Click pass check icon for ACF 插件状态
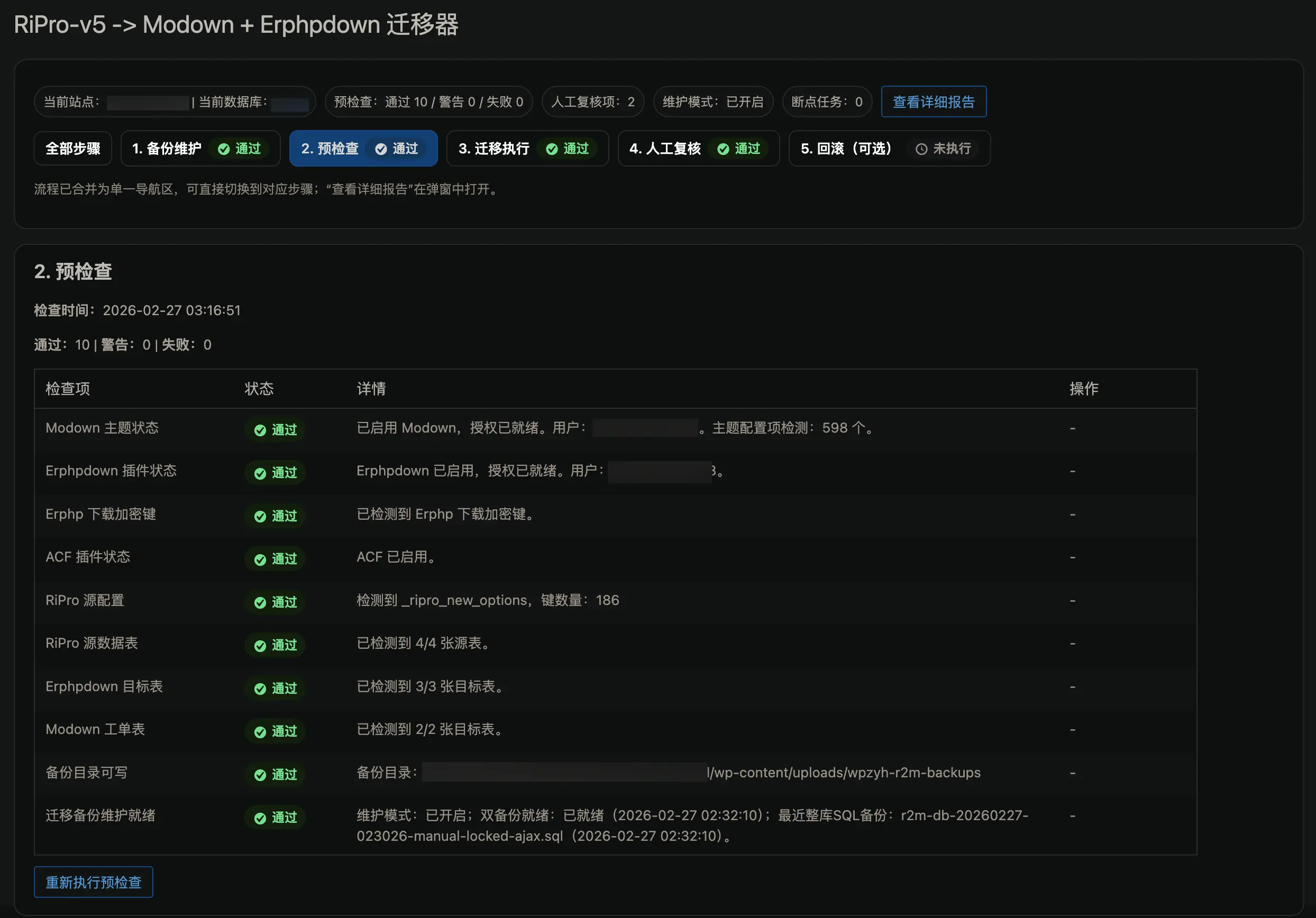The image size is (1316, 918). (x=260, y=559)
